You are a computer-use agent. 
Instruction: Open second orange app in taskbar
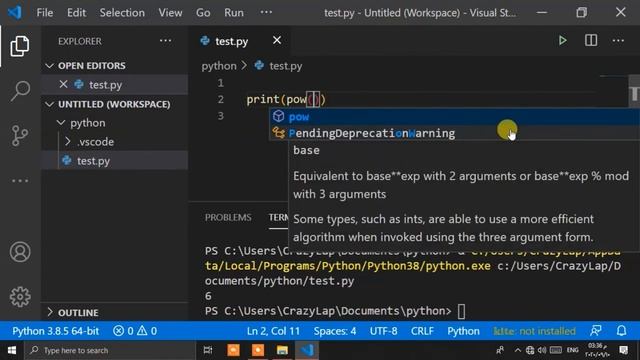(258, 350)
